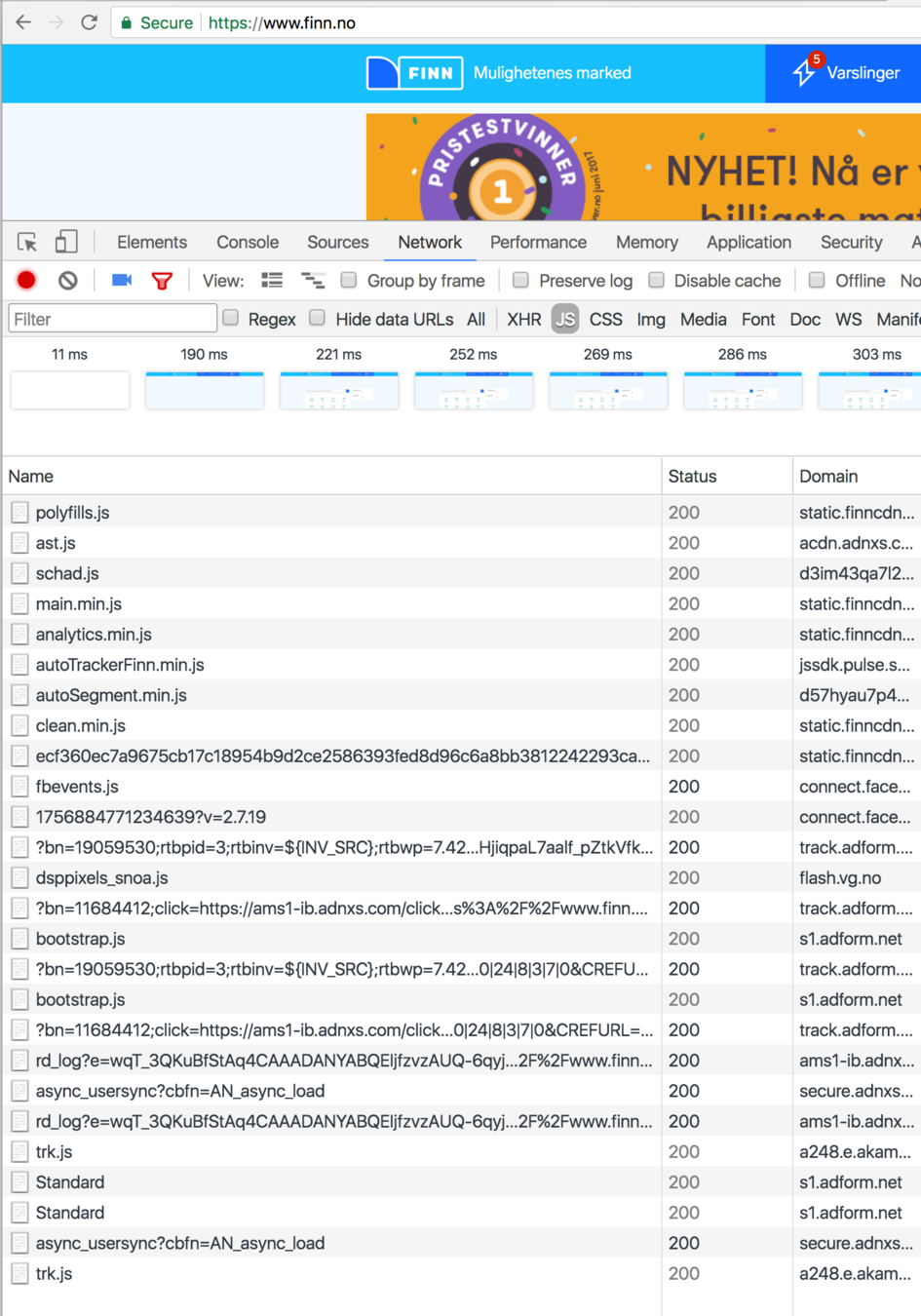Select the All resource filter
This screenshot has width=921, height=1316.
(476, 319)
